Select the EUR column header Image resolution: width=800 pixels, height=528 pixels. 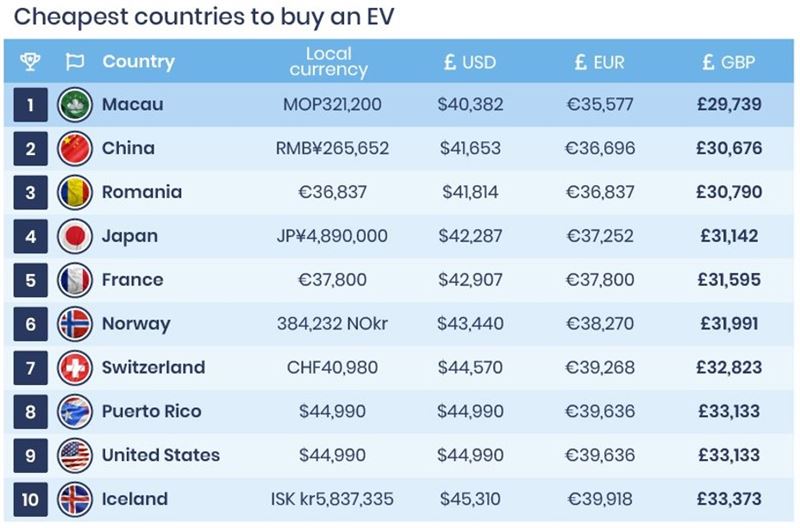click(x=599, y=62)
